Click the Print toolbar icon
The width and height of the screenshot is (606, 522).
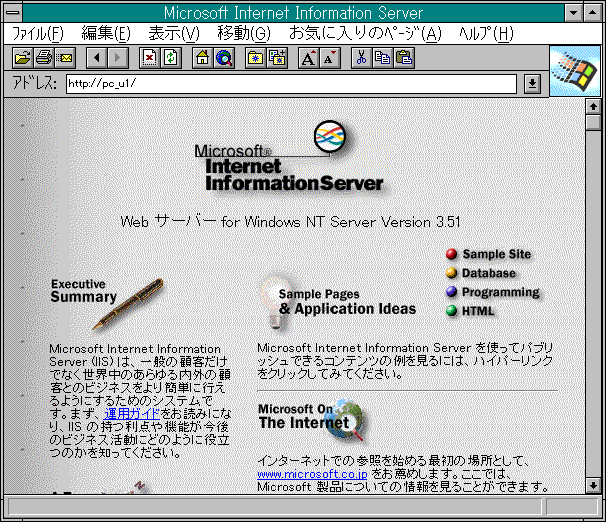(44, 58)
